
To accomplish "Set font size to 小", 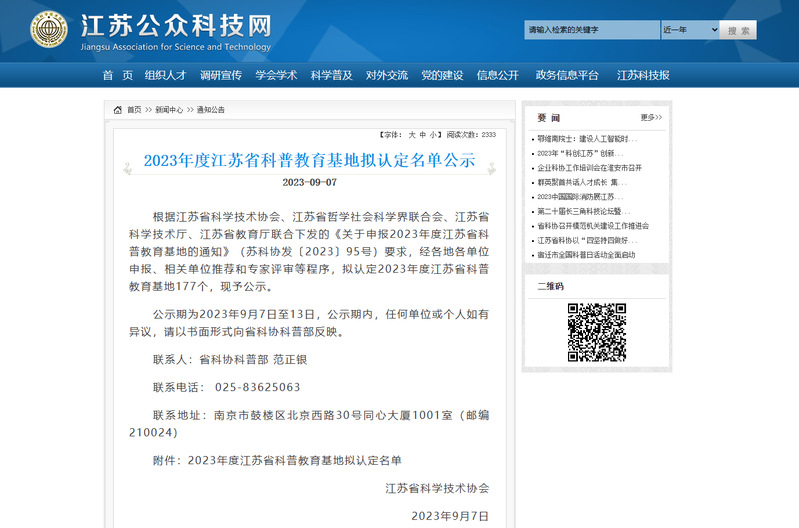I will [434, 134].
